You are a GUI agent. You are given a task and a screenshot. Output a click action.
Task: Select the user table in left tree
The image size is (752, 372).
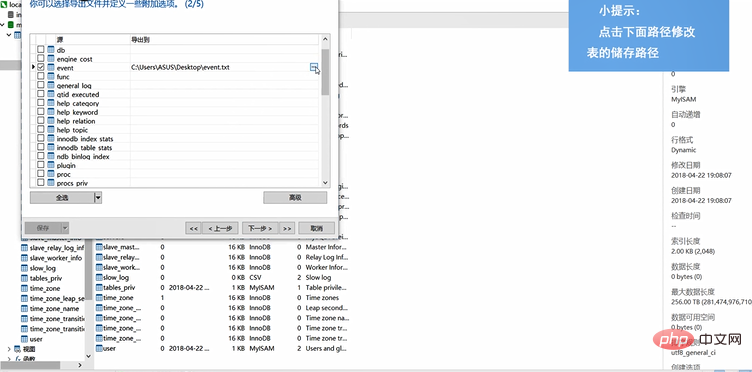[36, 339]
